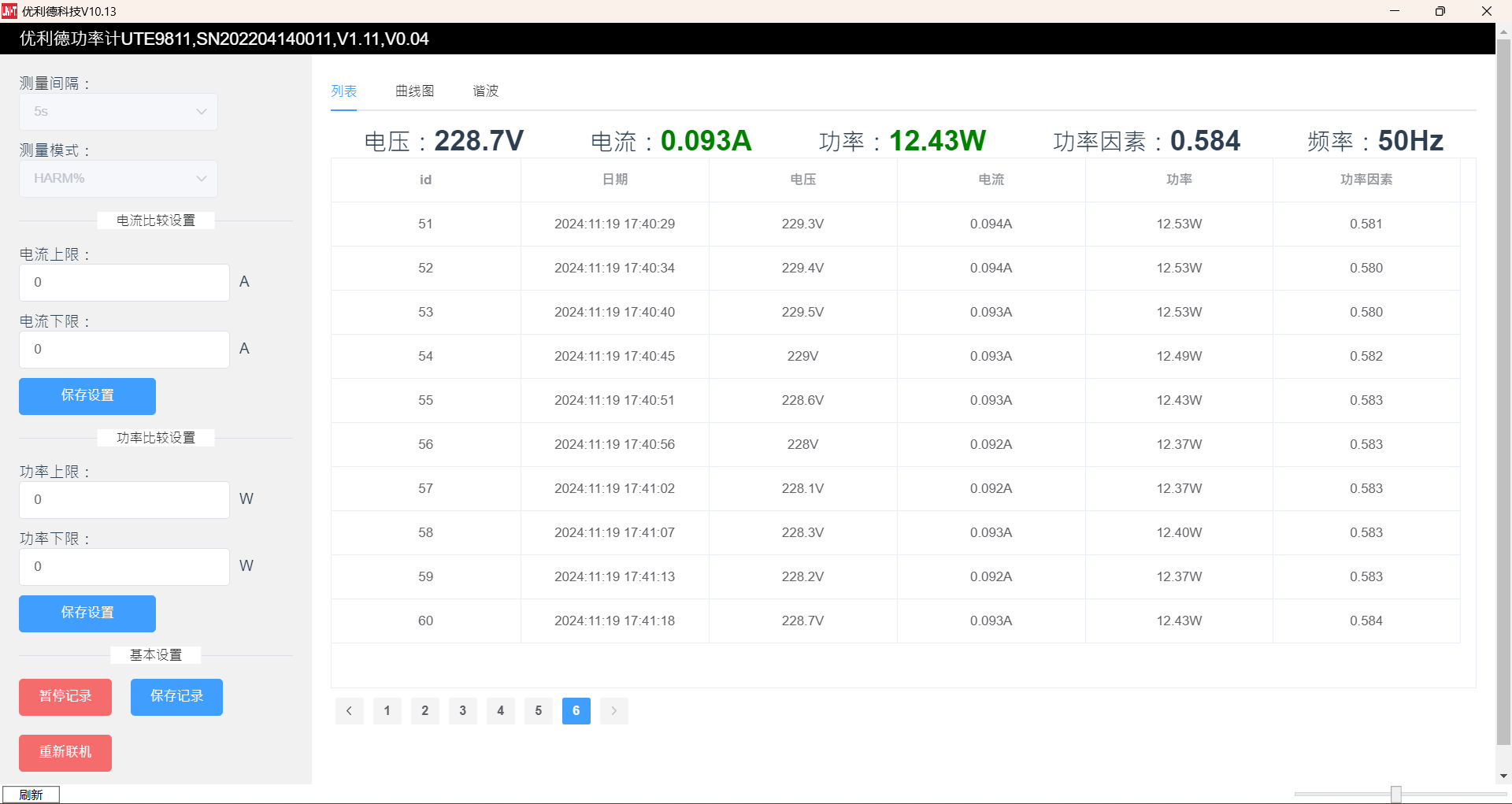
Task: Click the 功率上限 input field
Action: 124,500
